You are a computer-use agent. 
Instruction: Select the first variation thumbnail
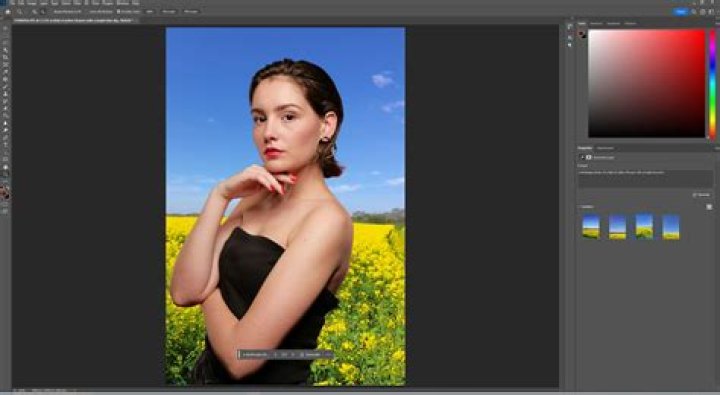(591, 226)
